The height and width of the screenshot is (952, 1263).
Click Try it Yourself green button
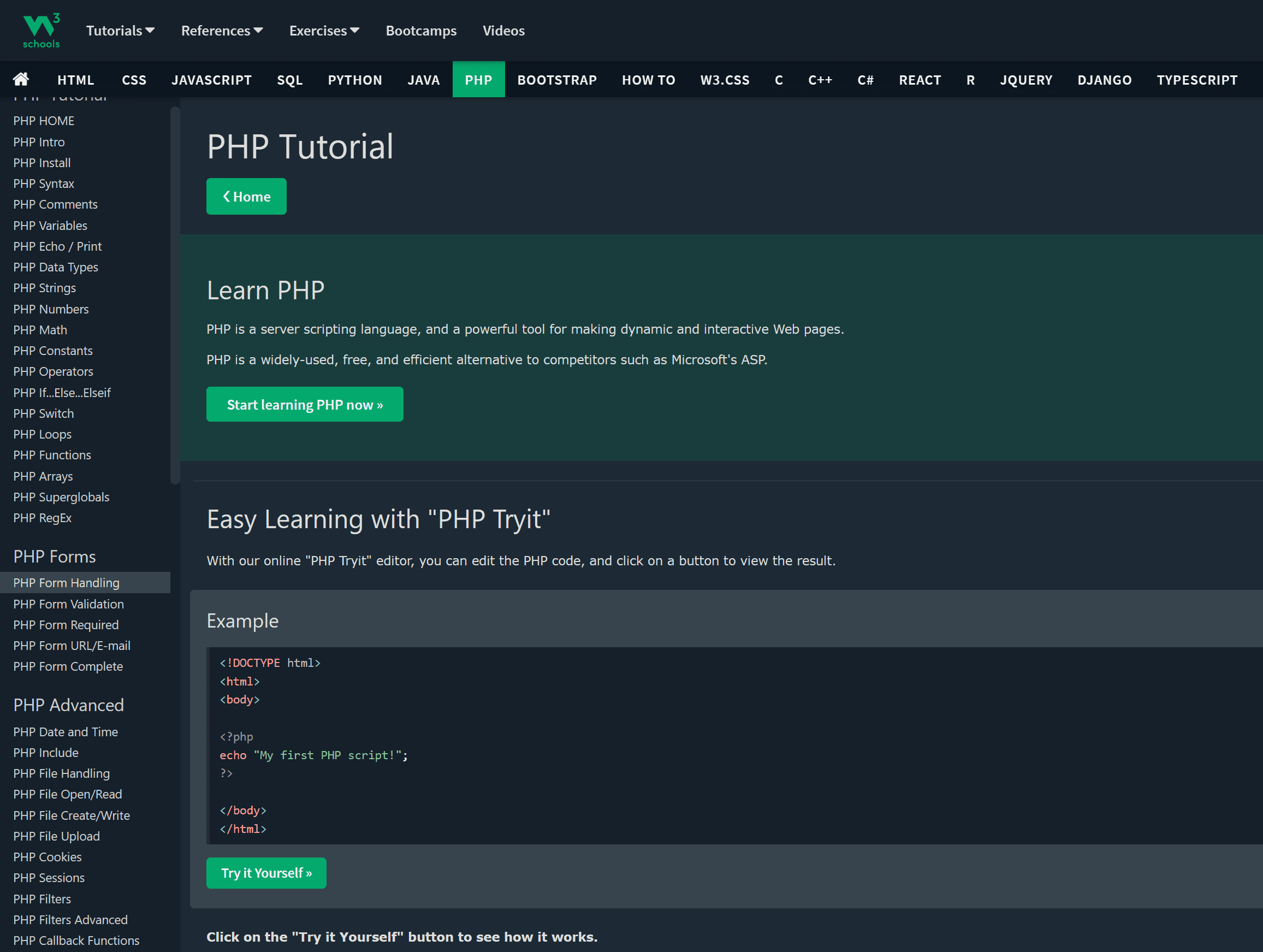click(x=266, y=873)
